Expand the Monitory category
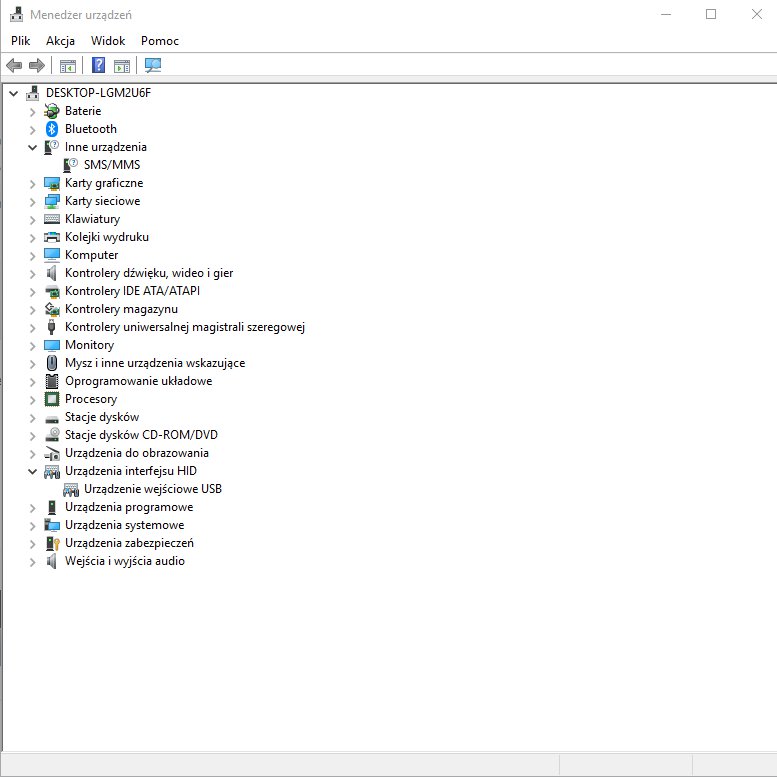This screenshot has height=777, width=777. 32,345
